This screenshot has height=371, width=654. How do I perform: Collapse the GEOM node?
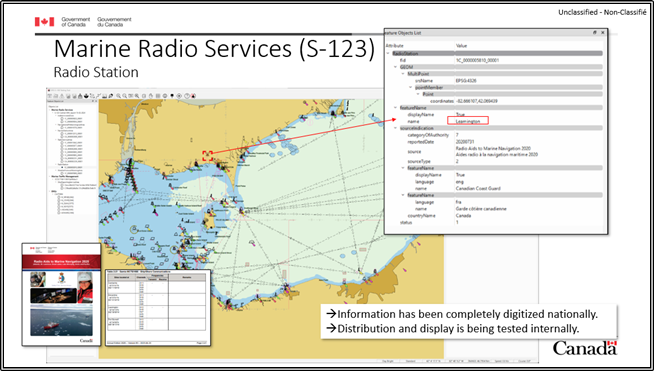click(x=396, y=67)
